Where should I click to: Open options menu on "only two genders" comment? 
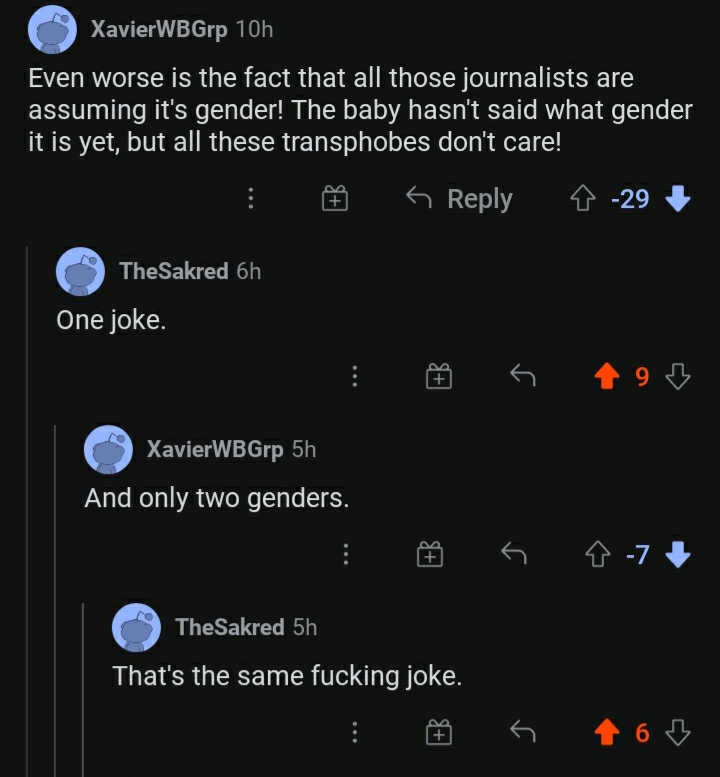tap(346, 554)
